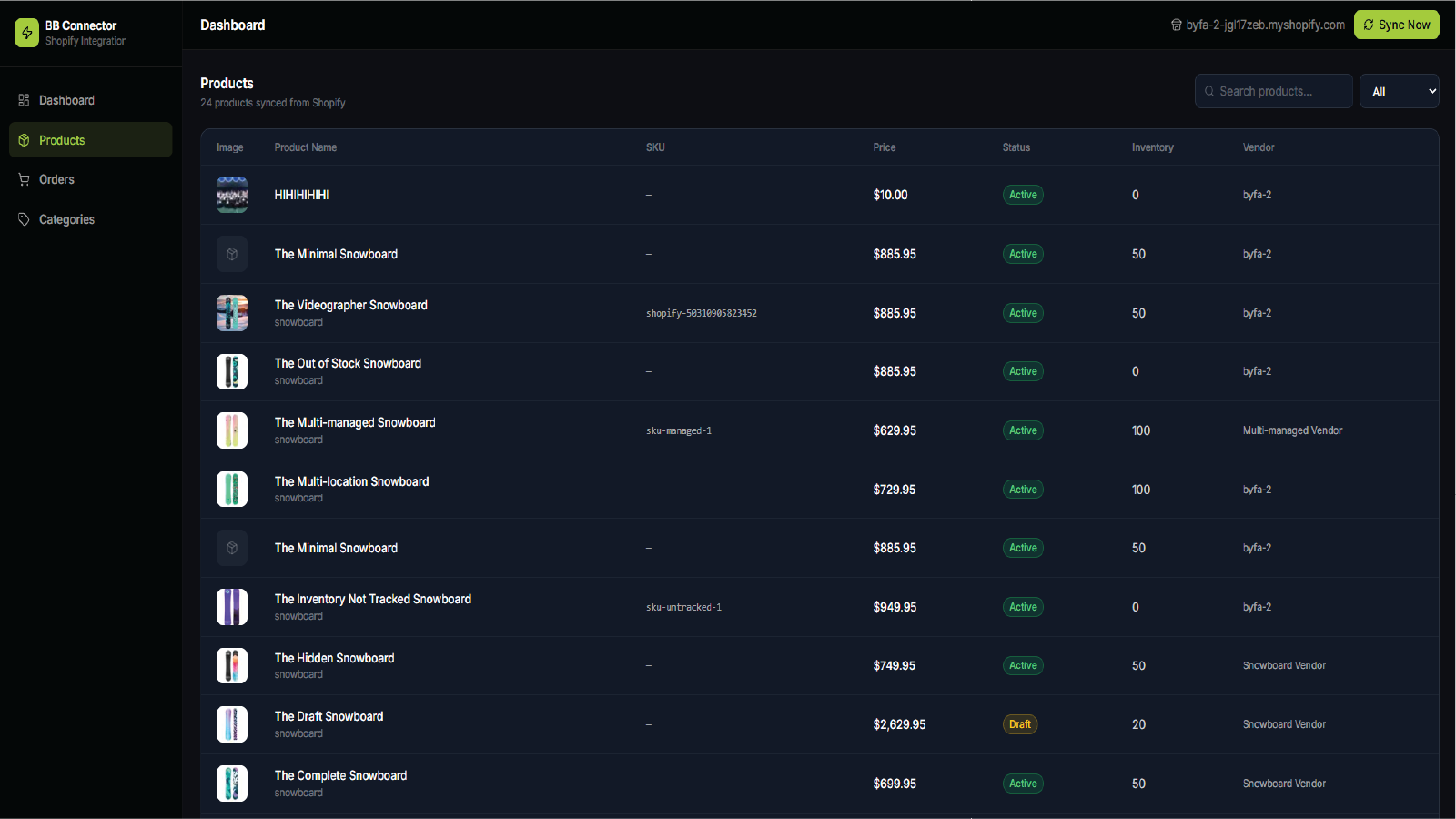The width and height of the screenshot is (1456, 819).
Task: Select The Videographer Snowboard thumbnail image
Action: (x=232, y=313)
